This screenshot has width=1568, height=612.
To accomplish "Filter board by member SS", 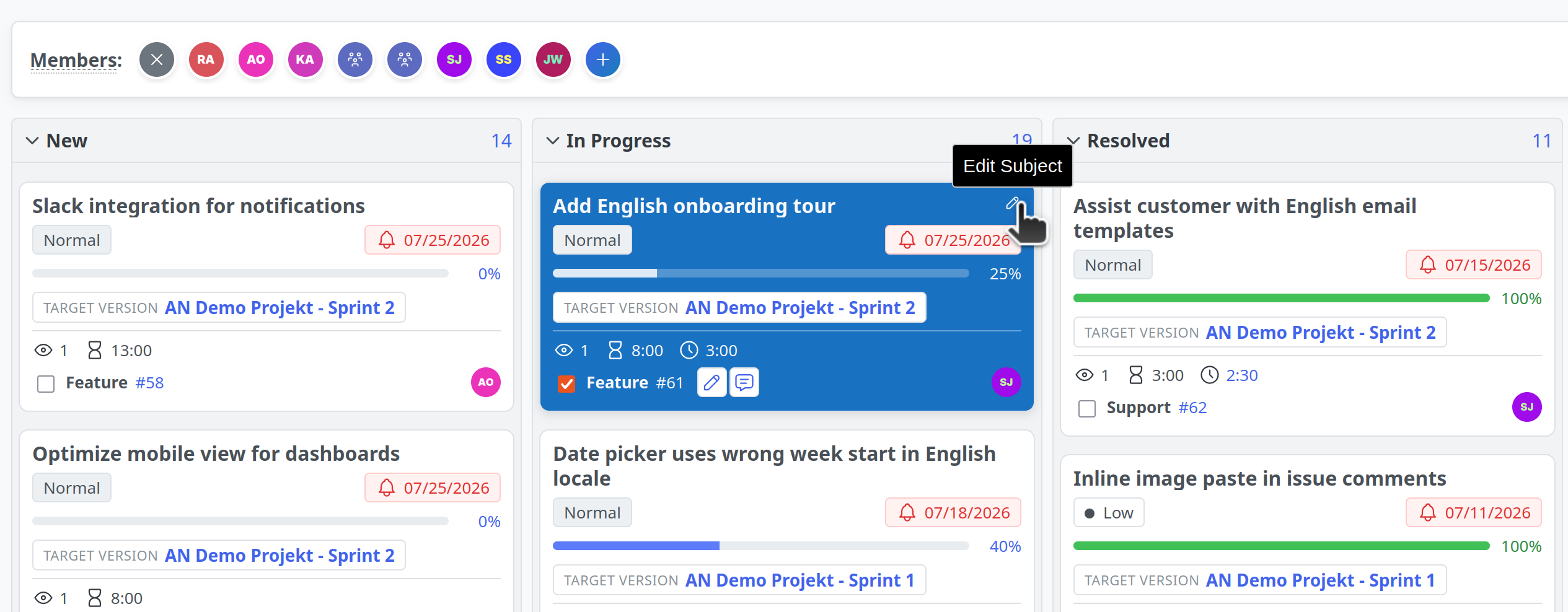I will pyautogui.click(x=504, y=59).
